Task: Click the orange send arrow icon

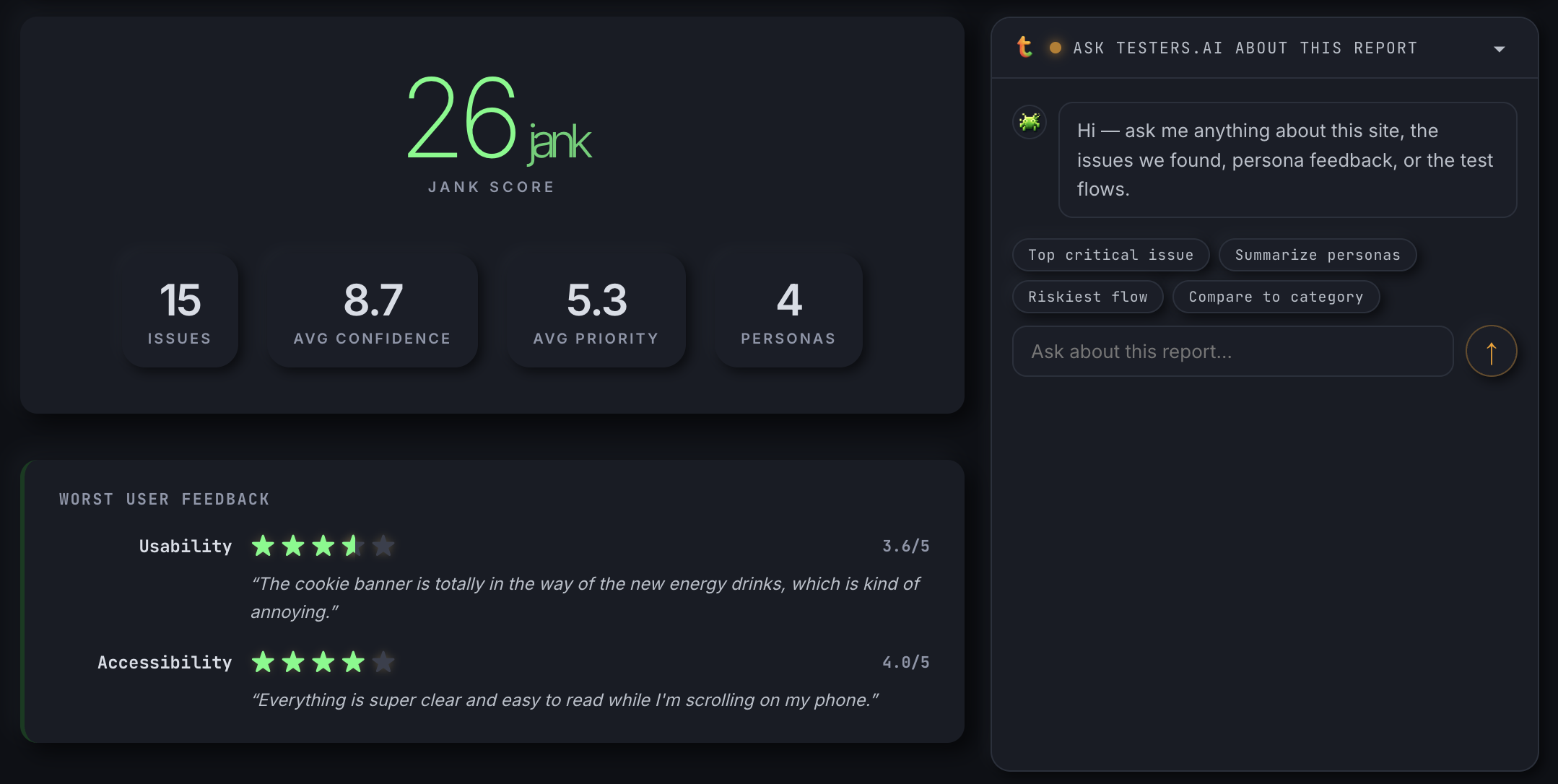Action: (x=1491, y=352)
